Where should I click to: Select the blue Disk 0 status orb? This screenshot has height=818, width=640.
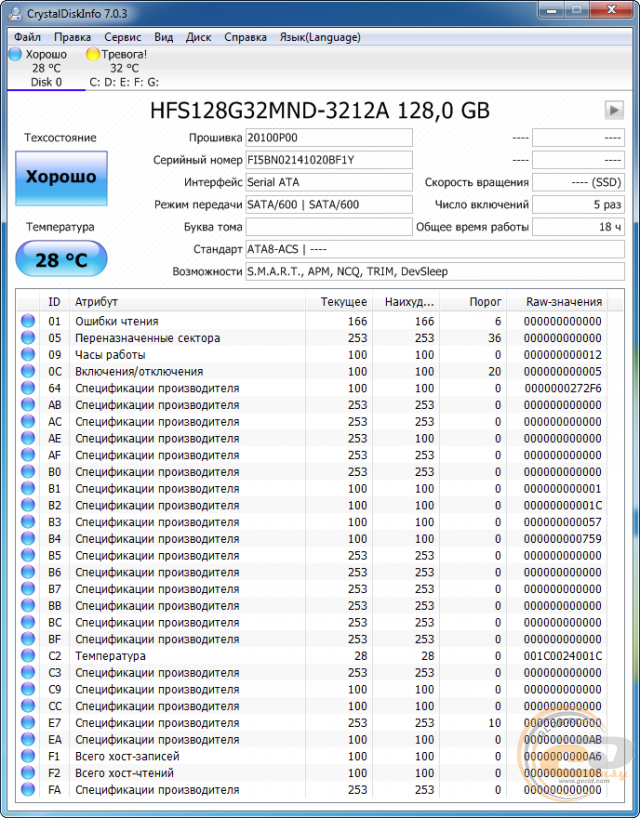point(16,54)
